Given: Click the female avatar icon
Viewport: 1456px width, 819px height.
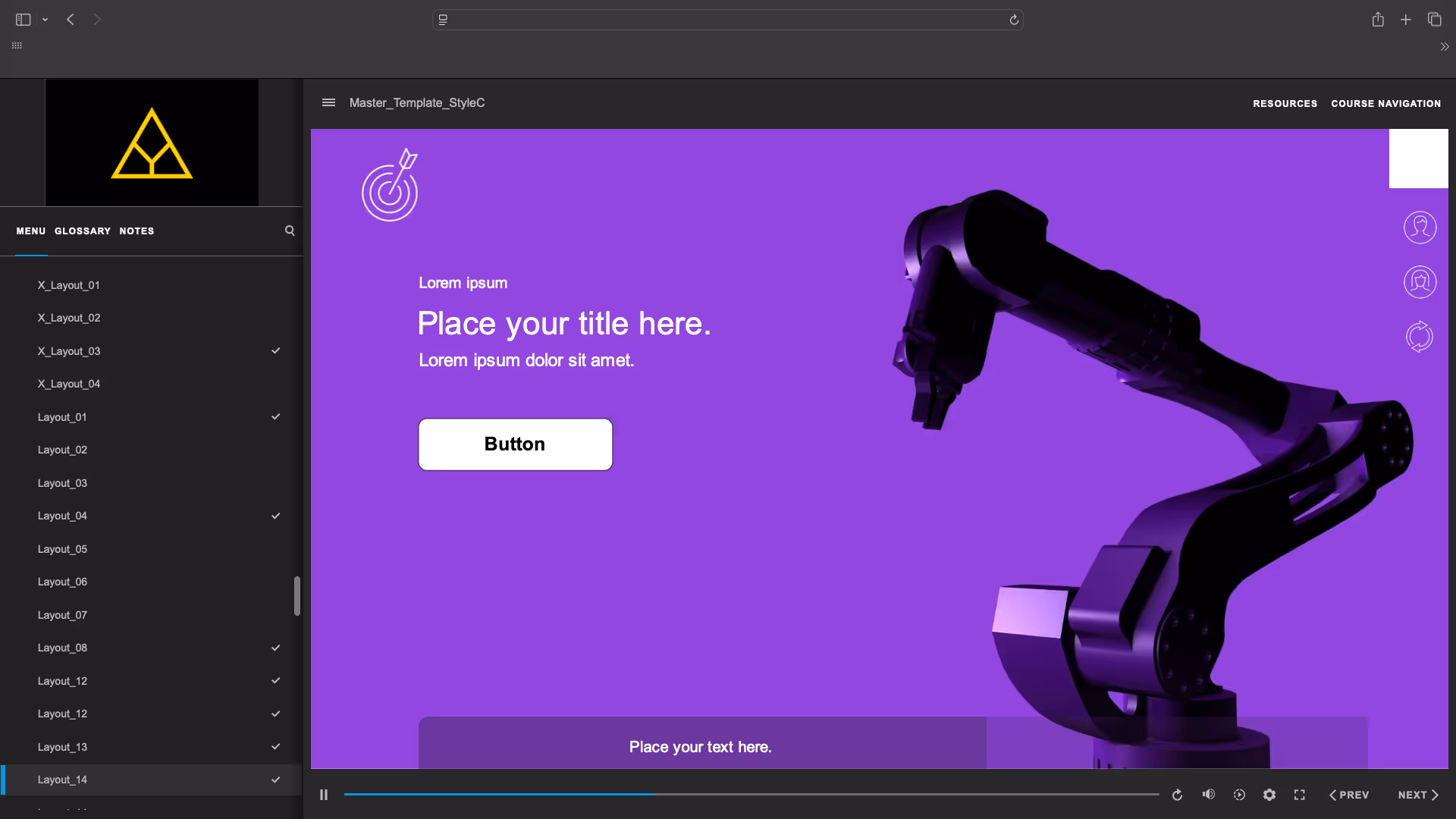Looking at the screenshot, I should pyautogui.click(x=1420, y=282).
